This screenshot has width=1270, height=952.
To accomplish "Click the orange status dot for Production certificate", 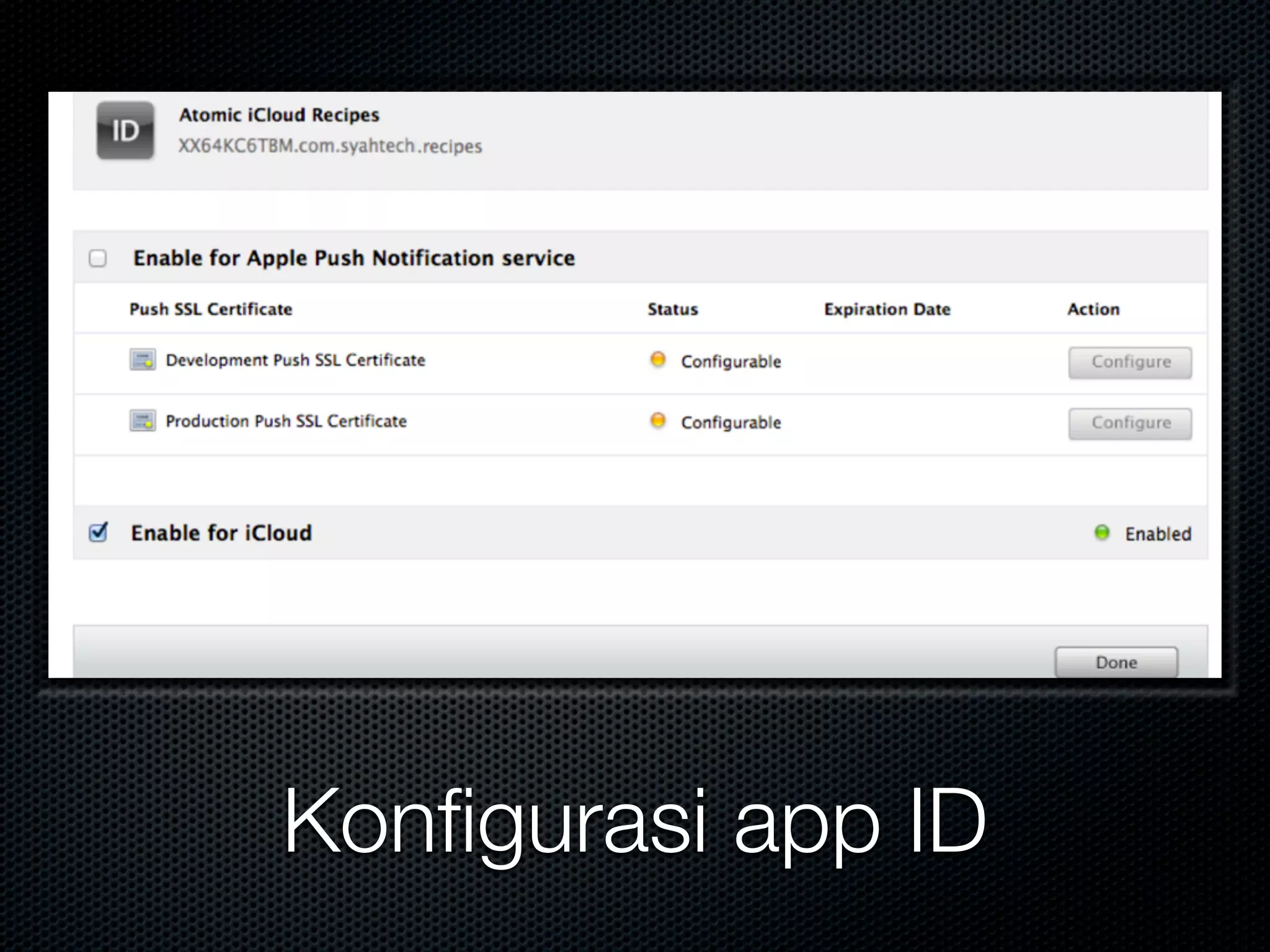I will point(658,420).
